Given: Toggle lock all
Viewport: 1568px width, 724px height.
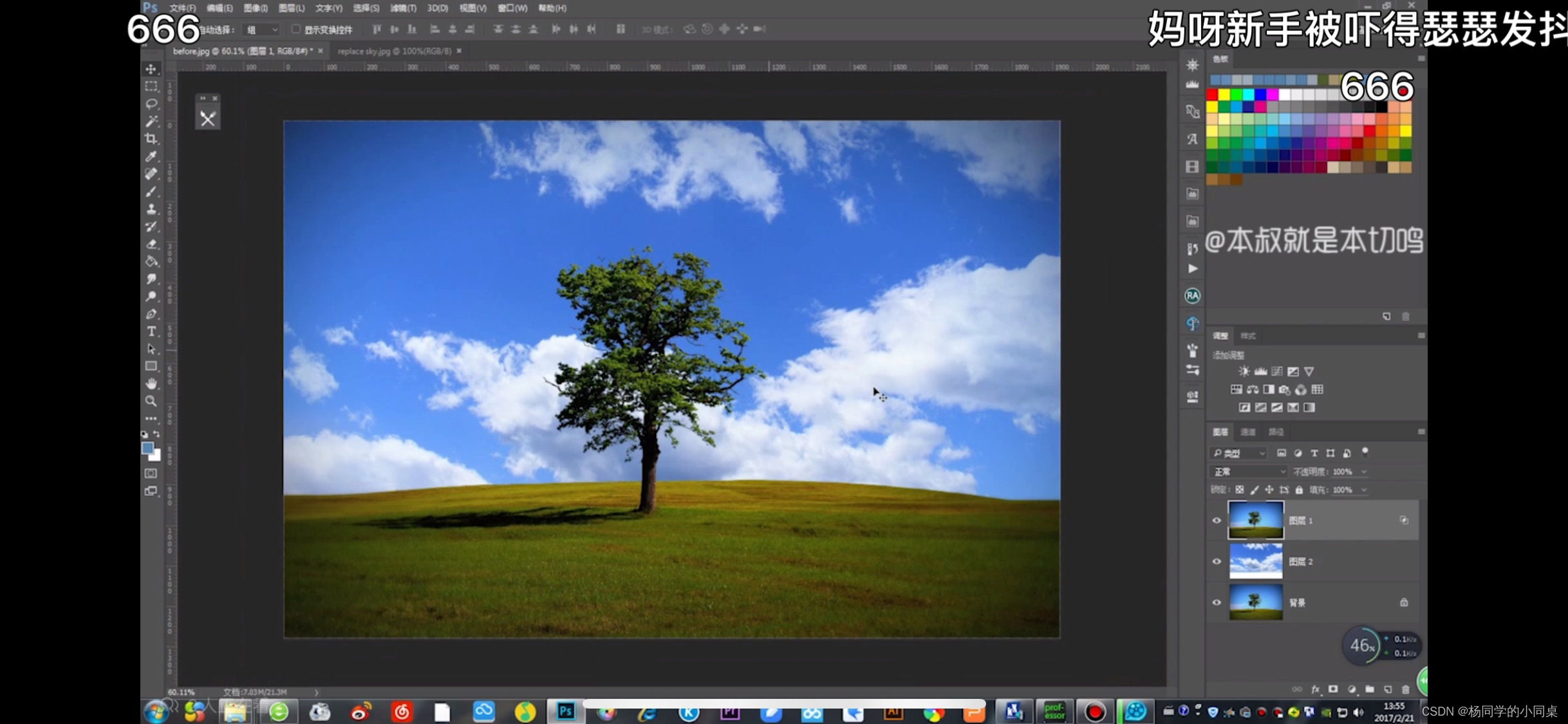Looking at the screenshot, I should click(x=1299, y=490).
